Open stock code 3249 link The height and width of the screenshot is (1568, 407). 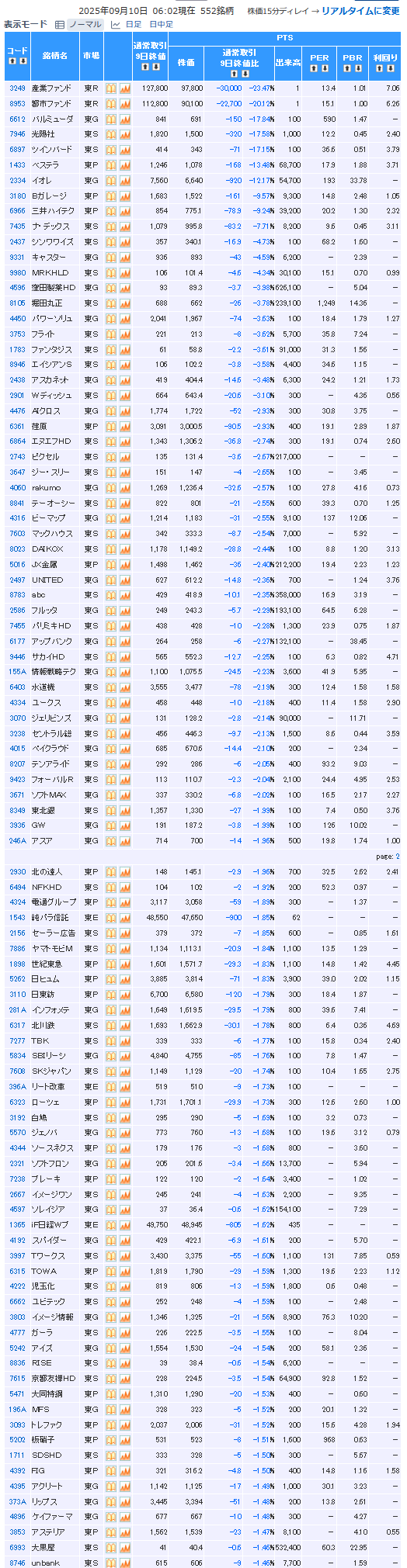pos(17,88)
